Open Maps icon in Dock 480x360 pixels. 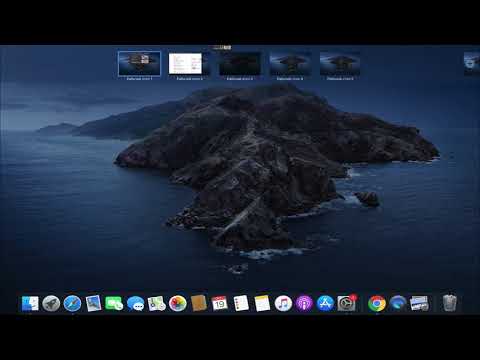pyautogui.click(x=156, y=303)
